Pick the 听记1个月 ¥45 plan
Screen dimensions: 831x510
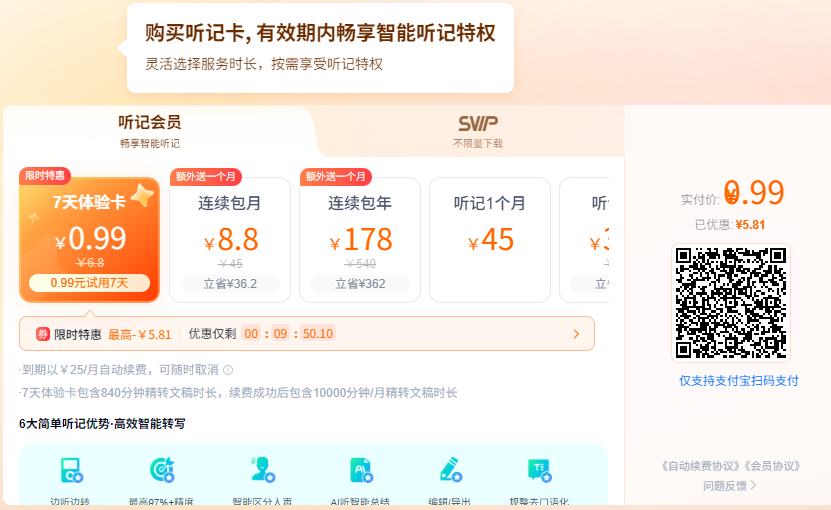[490, 240]
